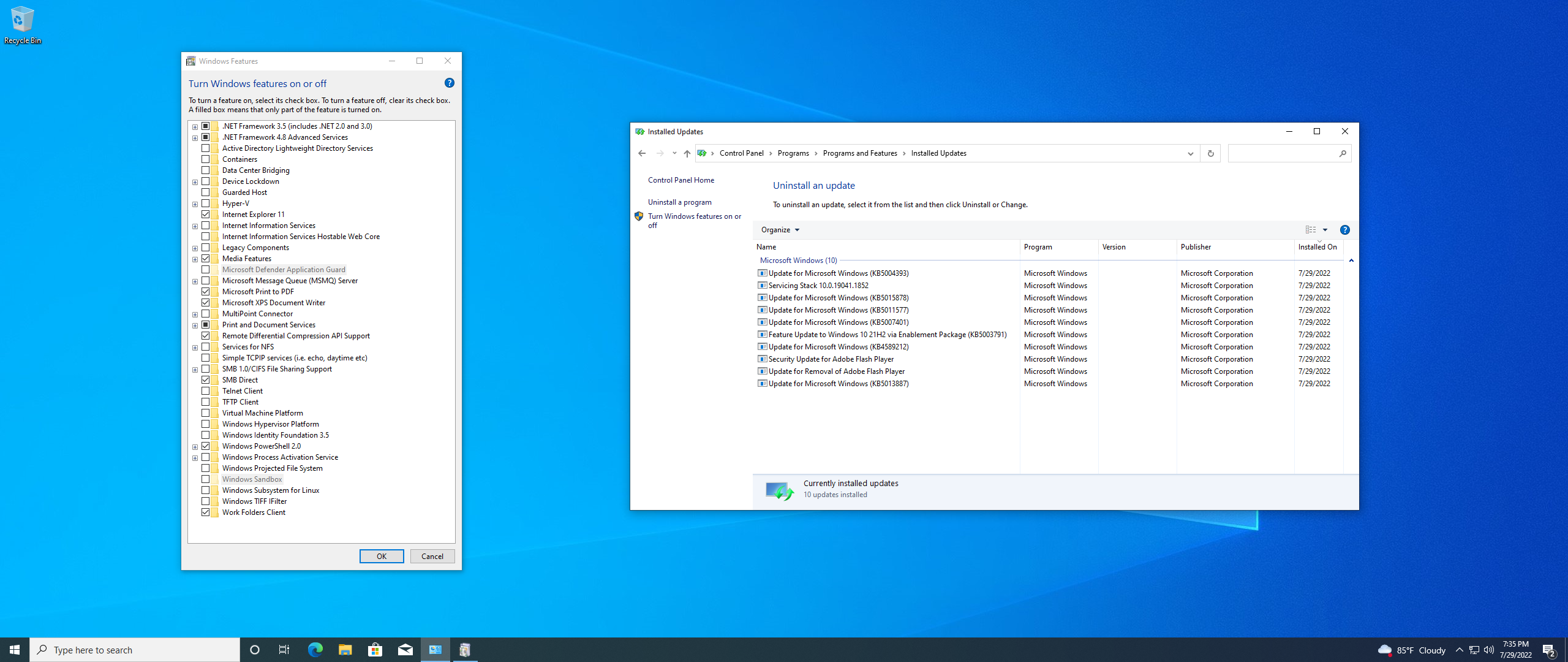1568x662 pixels.
Task: Open Microsoft Store from the taskbar
Action: 375,650
